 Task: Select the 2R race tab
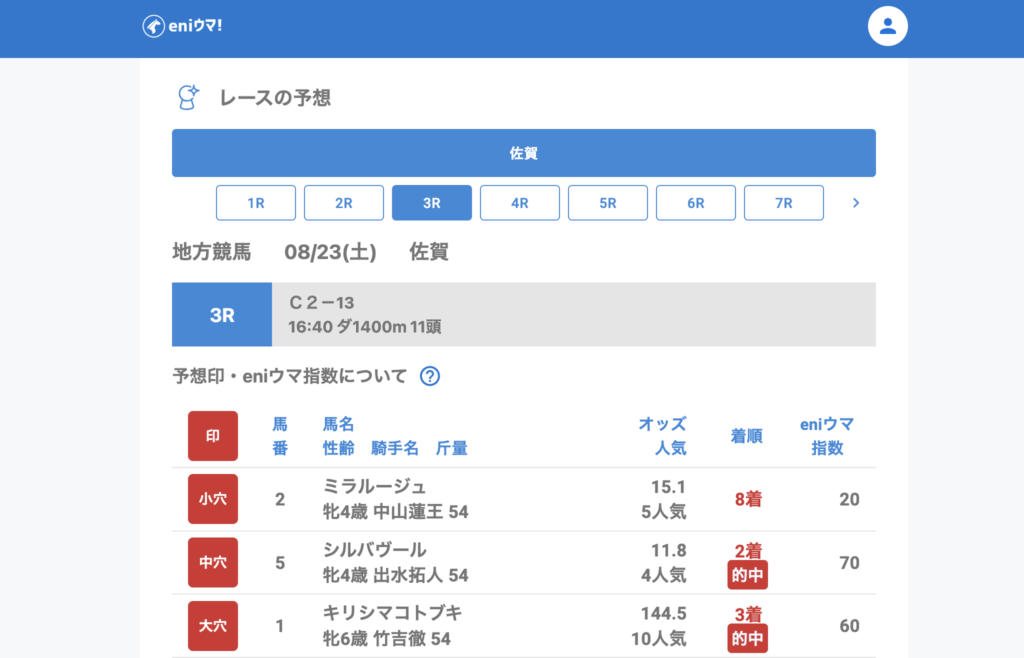point(344,203)
